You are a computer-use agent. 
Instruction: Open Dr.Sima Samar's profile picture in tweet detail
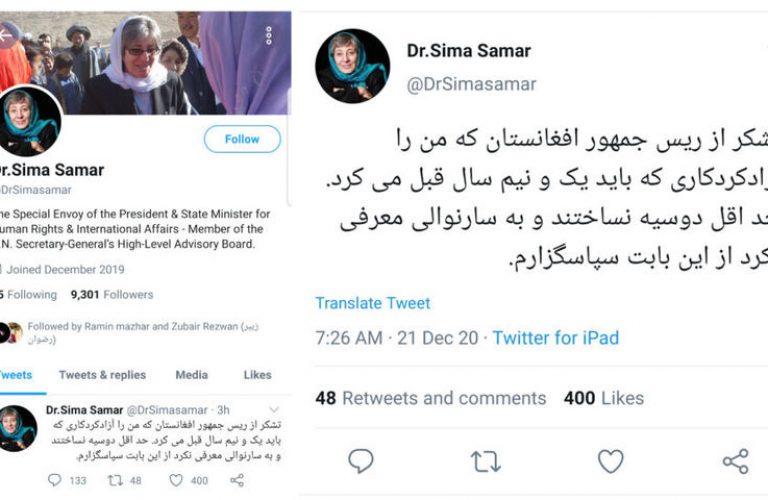click(353, 66)
